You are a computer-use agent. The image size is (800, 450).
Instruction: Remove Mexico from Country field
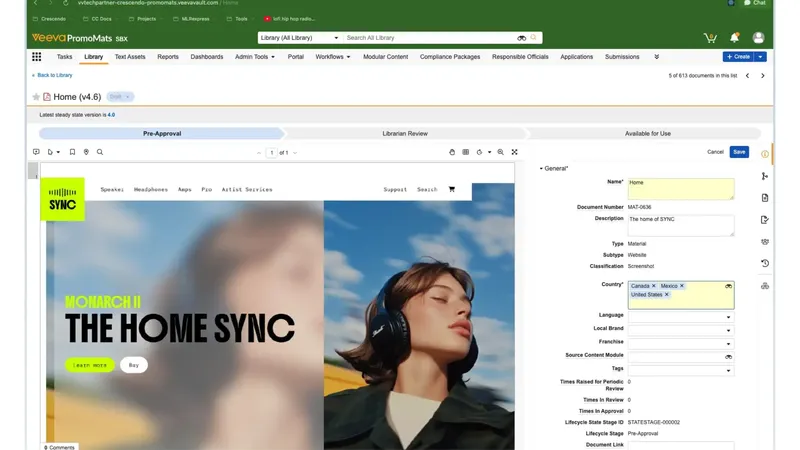682,286
